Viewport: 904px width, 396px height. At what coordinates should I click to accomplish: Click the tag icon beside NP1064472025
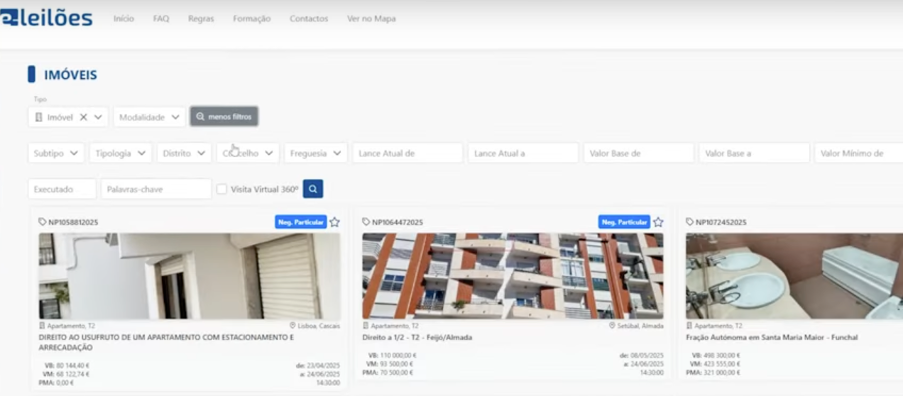tap(366, 222)
